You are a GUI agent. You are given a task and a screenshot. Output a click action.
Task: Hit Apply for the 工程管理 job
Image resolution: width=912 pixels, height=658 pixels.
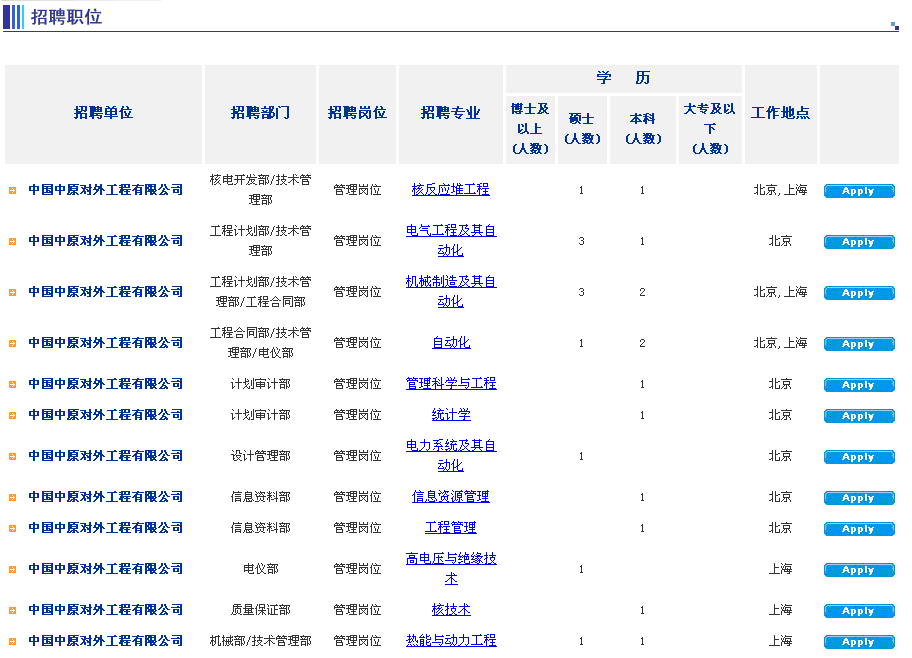pos(858,529)
